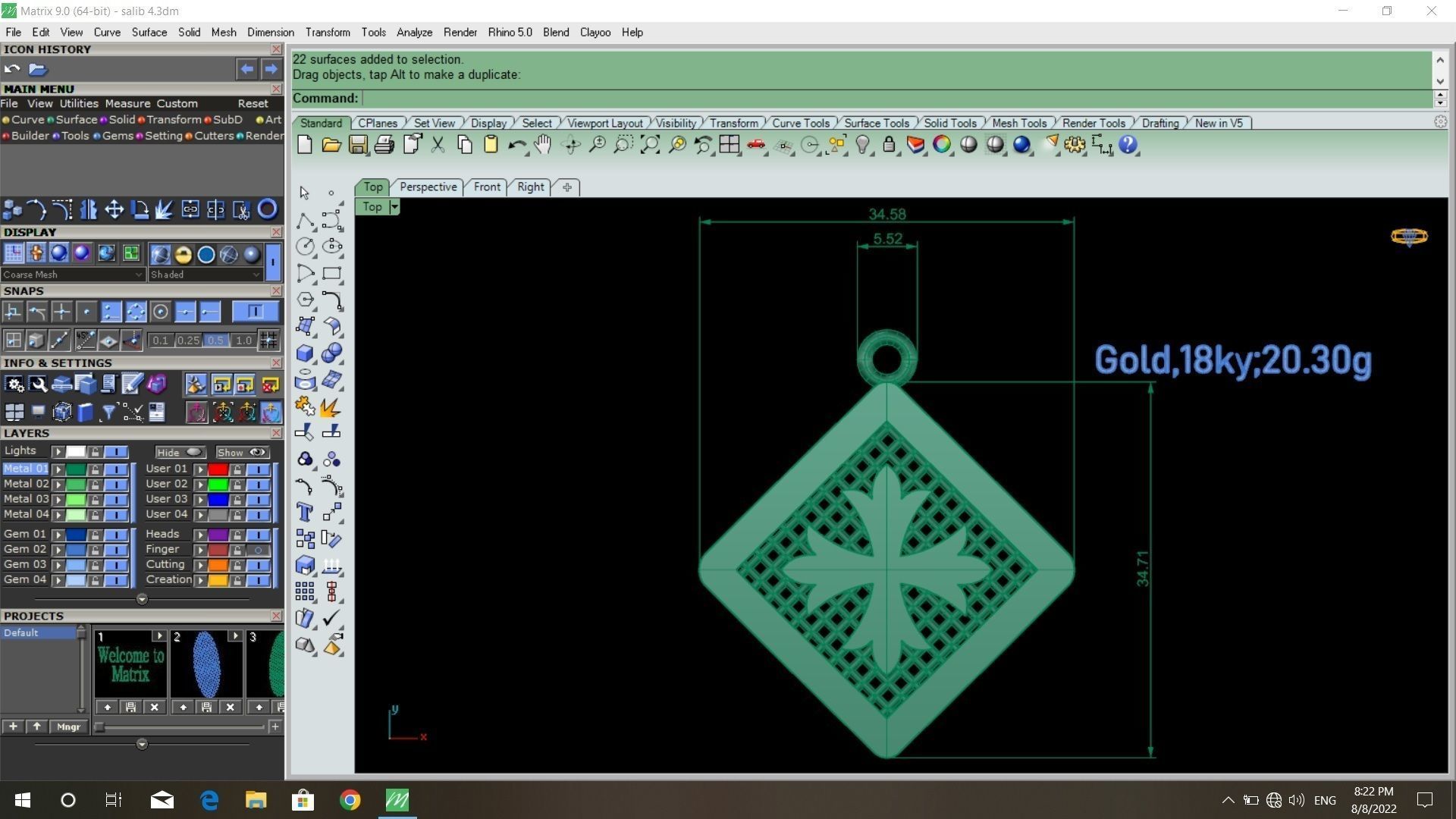This screenshot has height=819, width=1456.
Task: Open Matrix app in Windows taskbar
Action: [397, 800]
